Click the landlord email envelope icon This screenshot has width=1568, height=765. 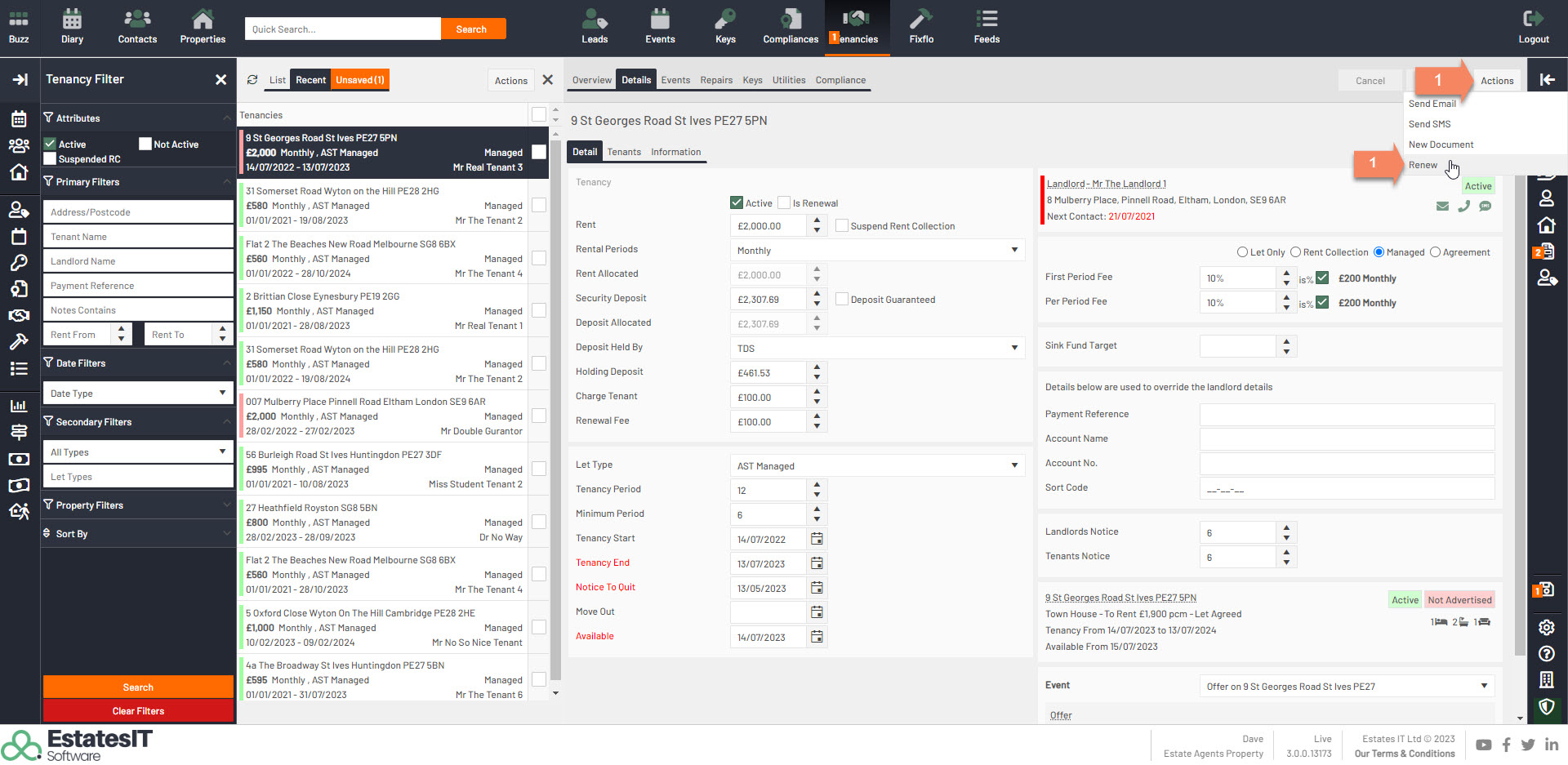click(x=1442, y=207)
